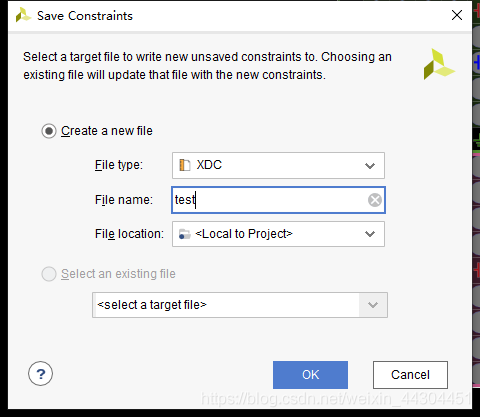Click inside the File name input box
The width and height of the screenshot is (480, 417).
pyautogui.click(x=278, y=200)
